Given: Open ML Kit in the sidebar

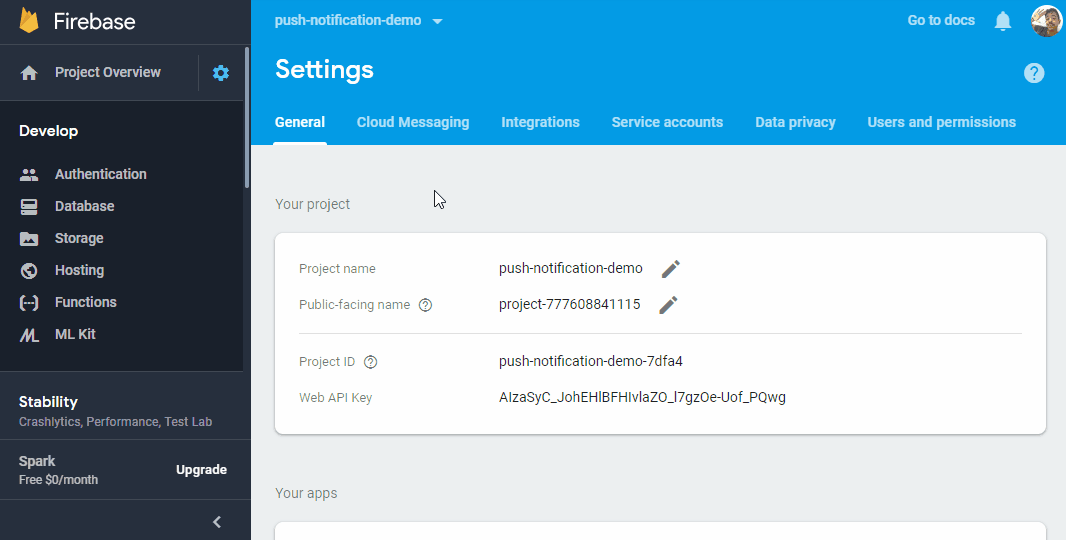Looking at the screenshot, I should coord(75,334).
